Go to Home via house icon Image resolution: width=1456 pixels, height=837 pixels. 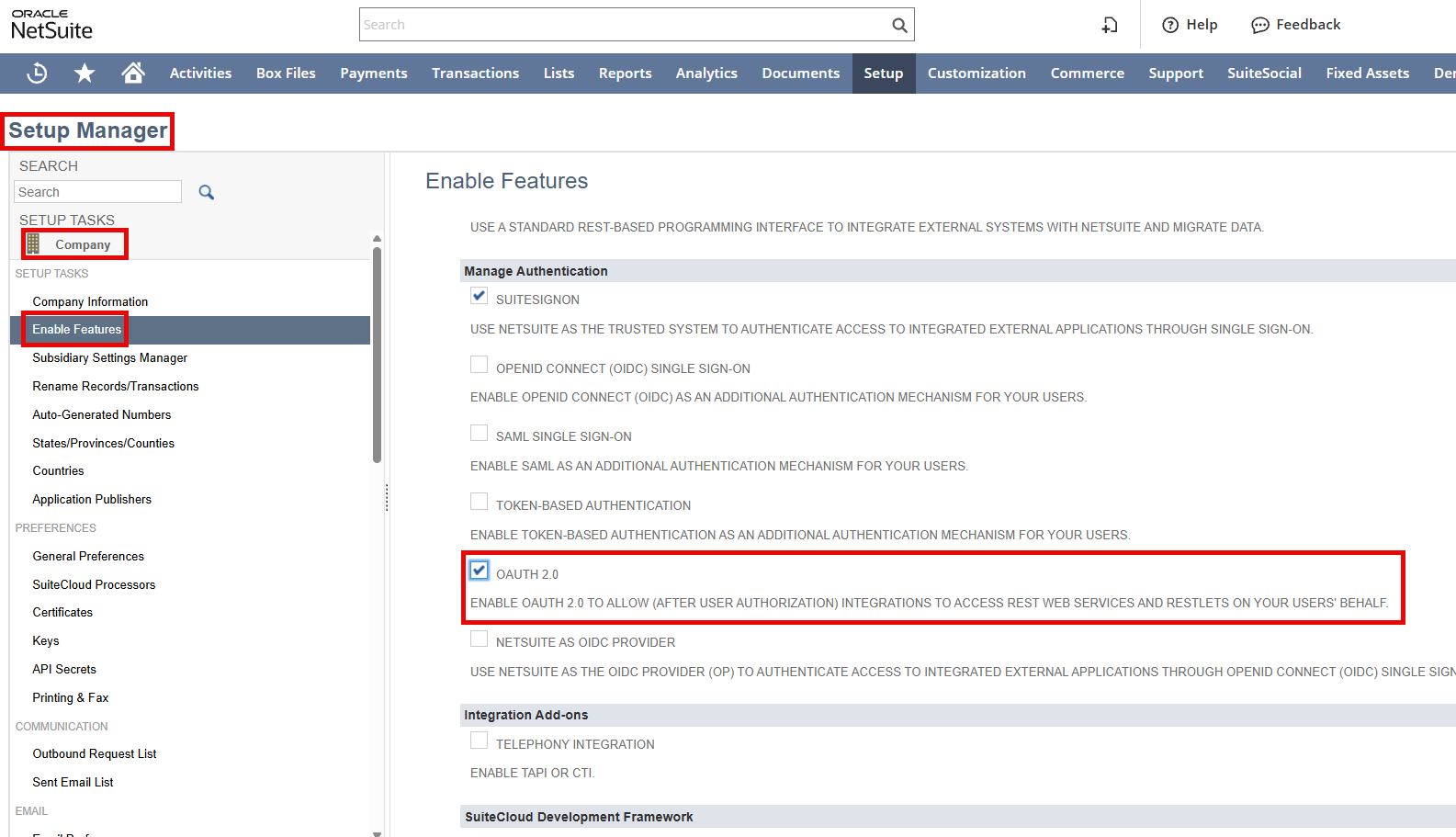(133, 73)
